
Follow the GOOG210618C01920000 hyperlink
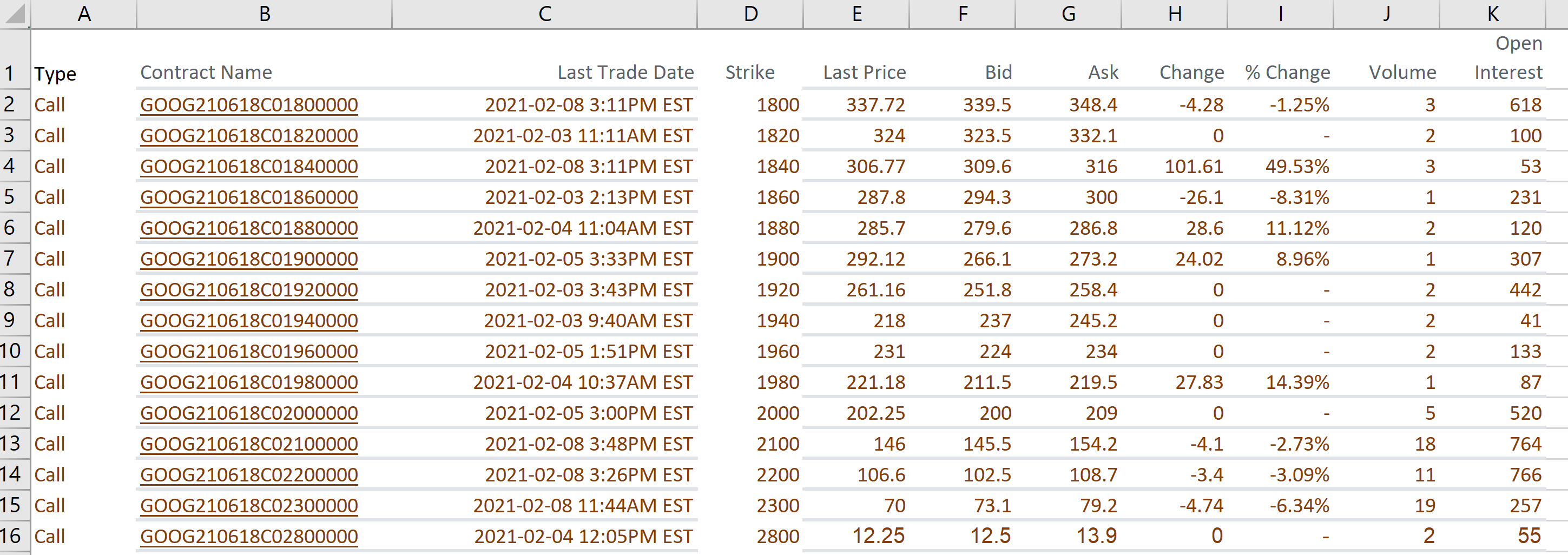pos(249,289)
